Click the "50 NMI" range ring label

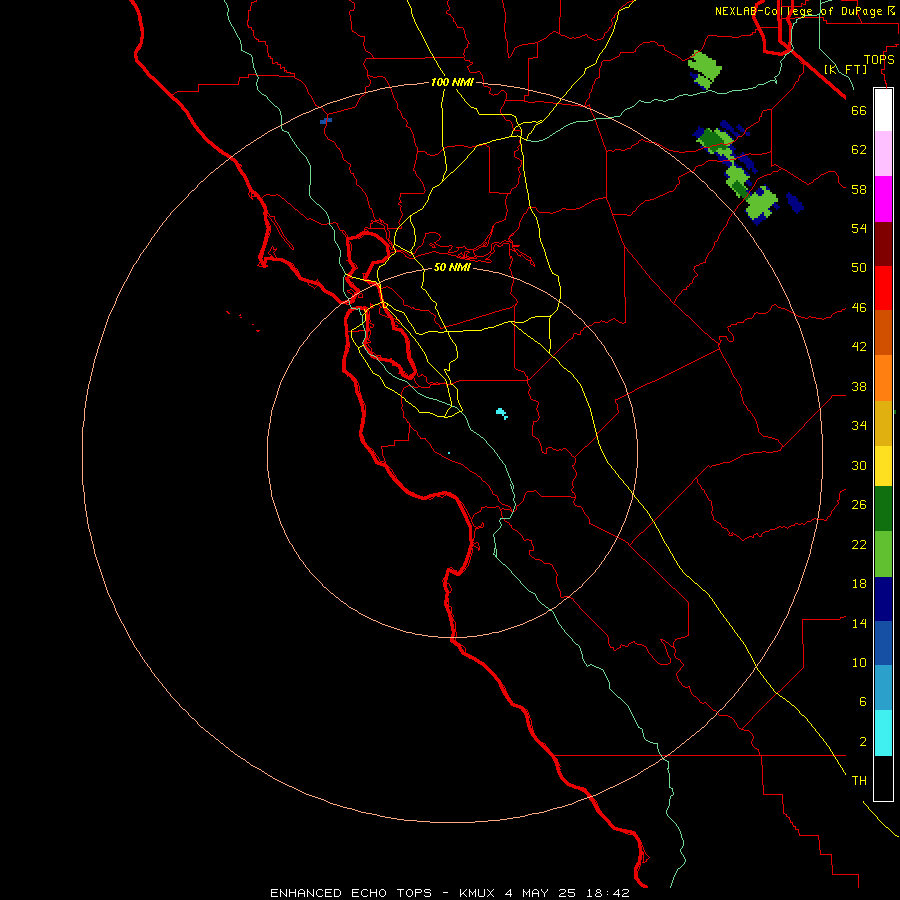coord(452,267)
